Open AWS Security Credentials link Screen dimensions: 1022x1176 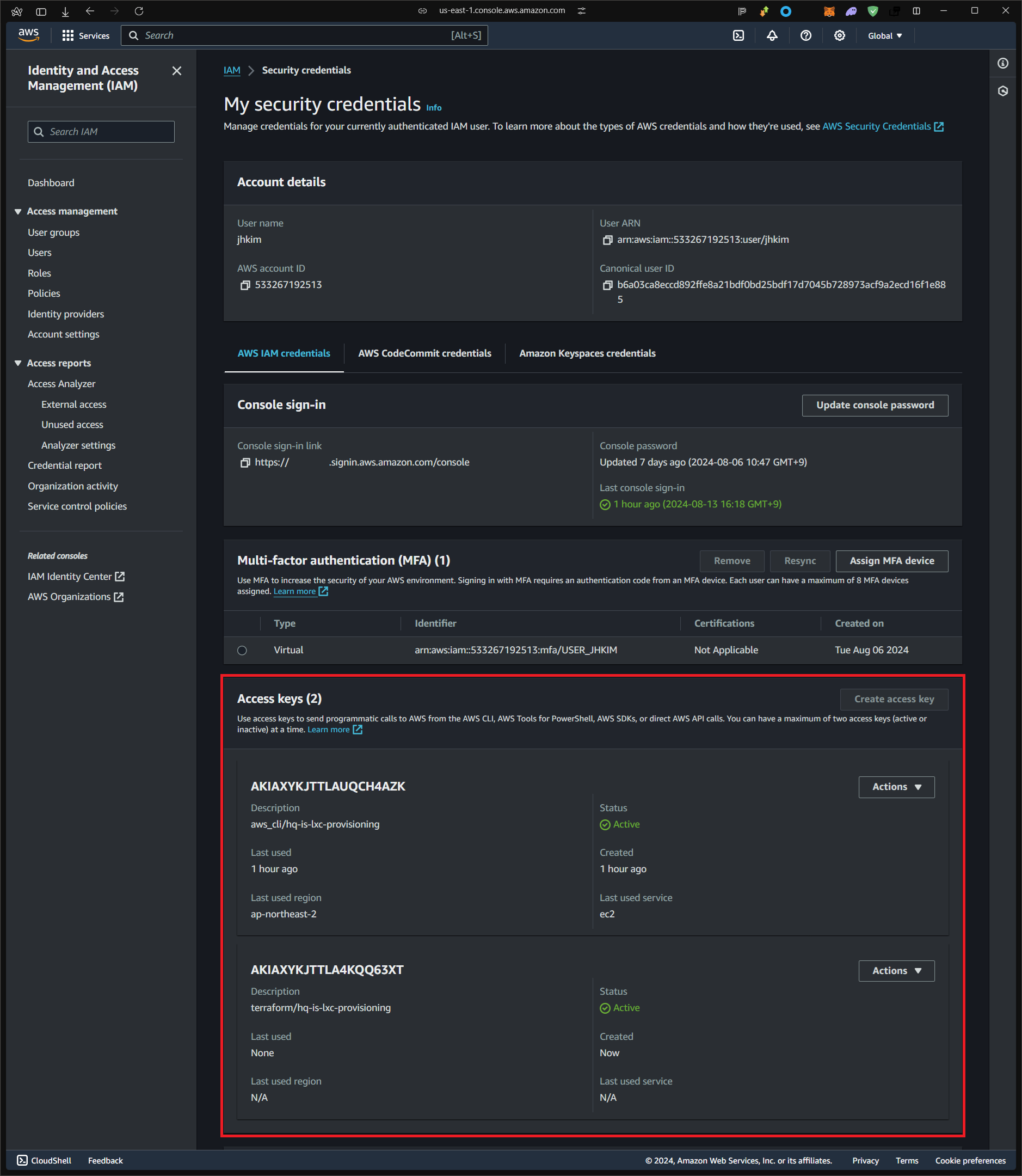click(x=876, y=126)
